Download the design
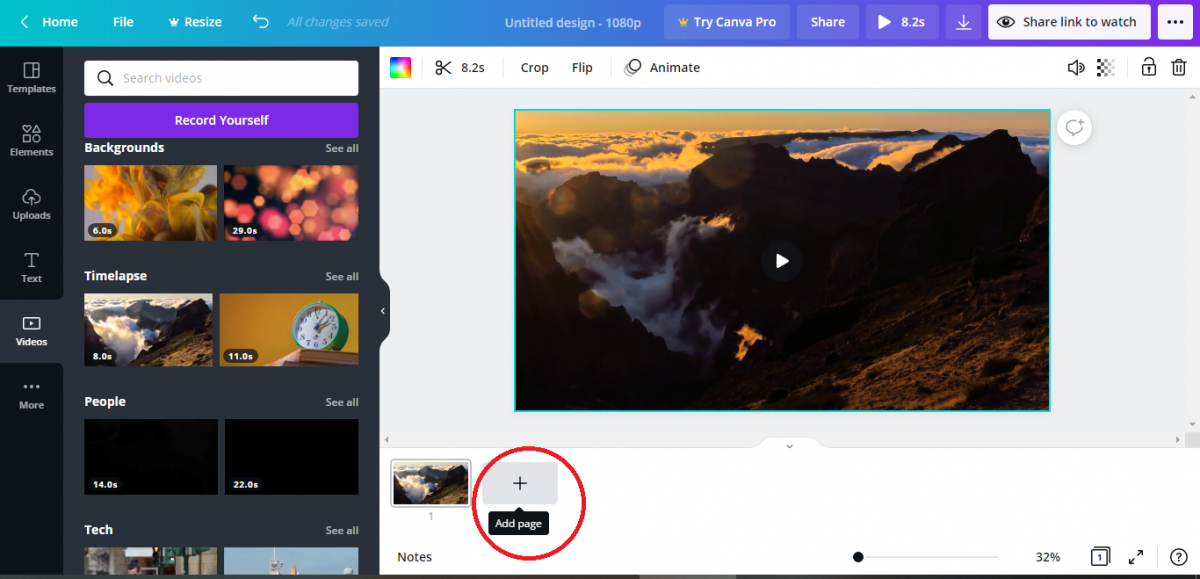 [964, 21]
